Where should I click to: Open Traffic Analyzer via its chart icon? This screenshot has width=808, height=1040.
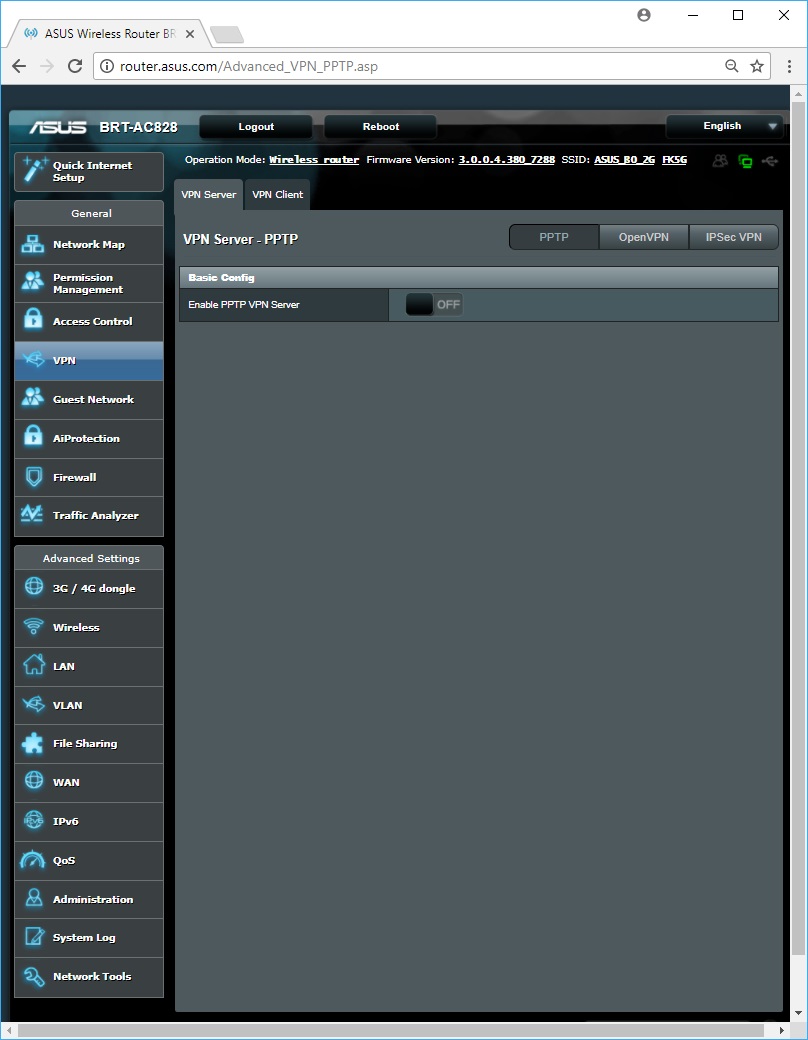click(x=33, y=515)
